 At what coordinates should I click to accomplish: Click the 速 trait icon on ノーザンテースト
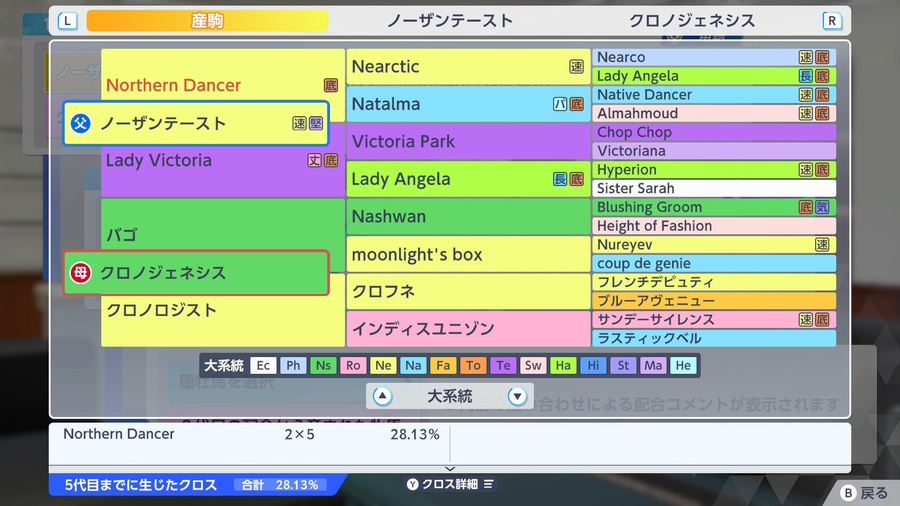(x=299, y=123)
